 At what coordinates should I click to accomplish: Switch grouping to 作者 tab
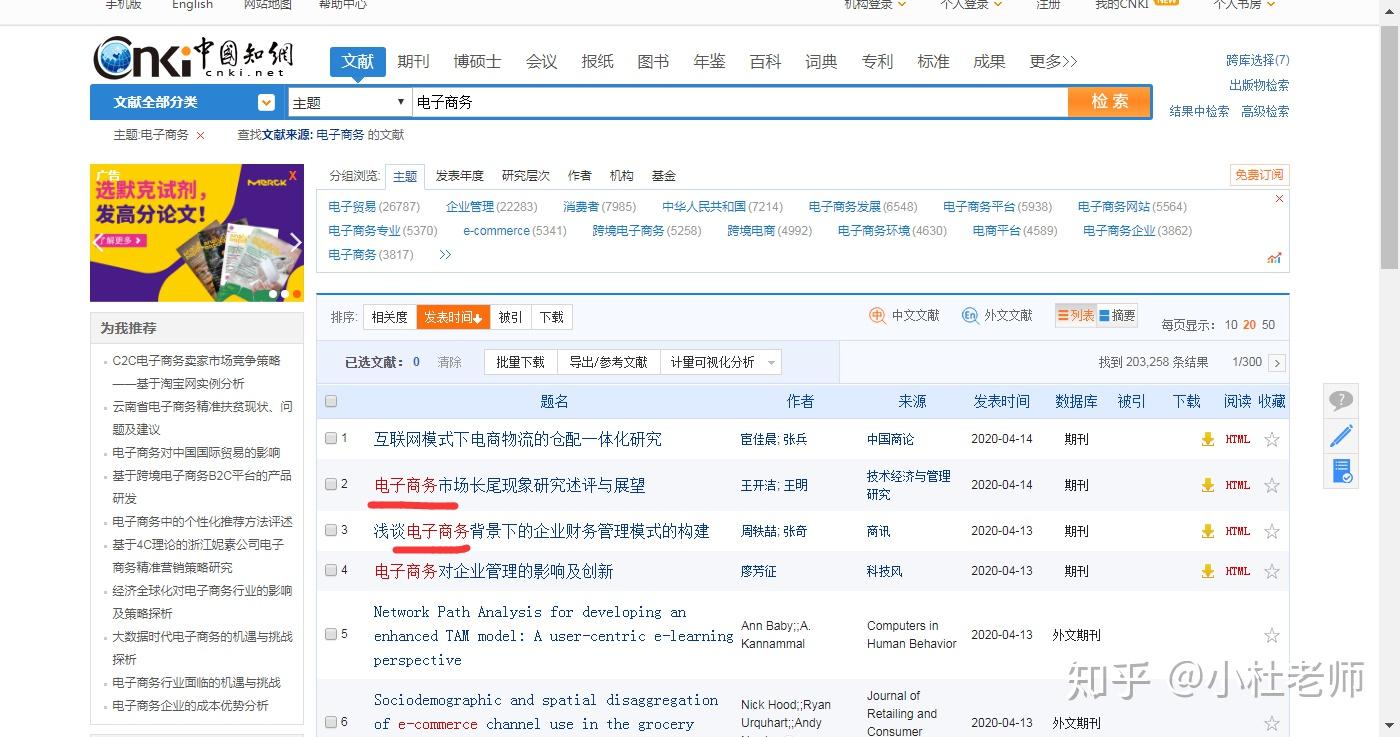[x=580, y=176]
